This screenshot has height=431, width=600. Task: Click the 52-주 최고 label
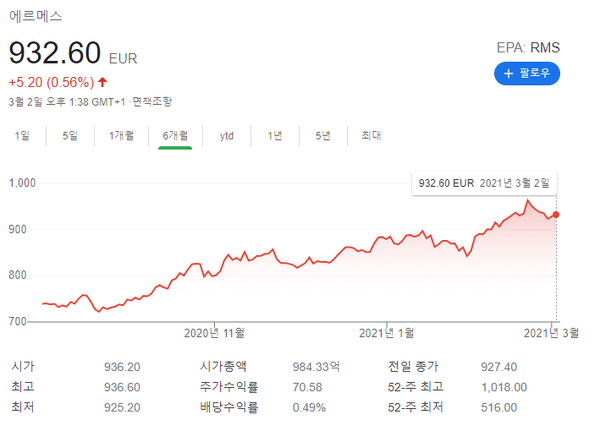tap(416, 387)
